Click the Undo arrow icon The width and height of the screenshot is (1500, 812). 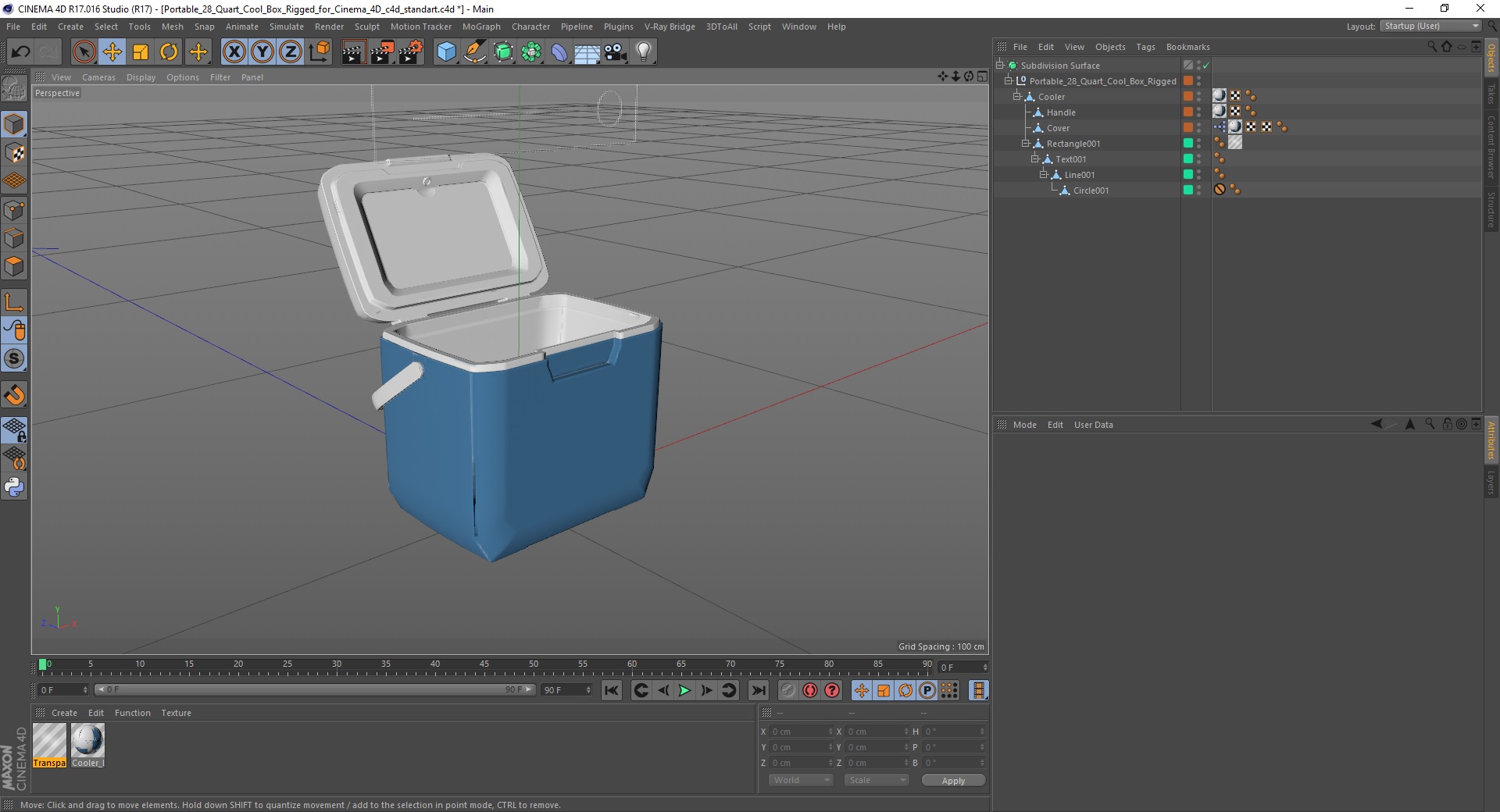click(x=21, y=52)
